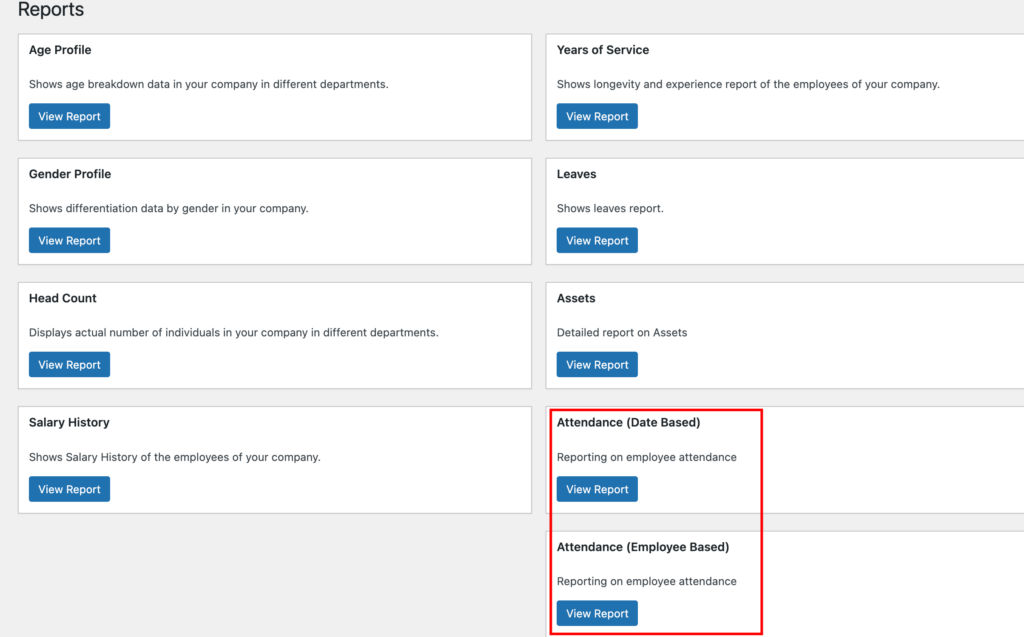Open the Salary History report
This screenshot has height=637, width=1024.
coord(69,489)
